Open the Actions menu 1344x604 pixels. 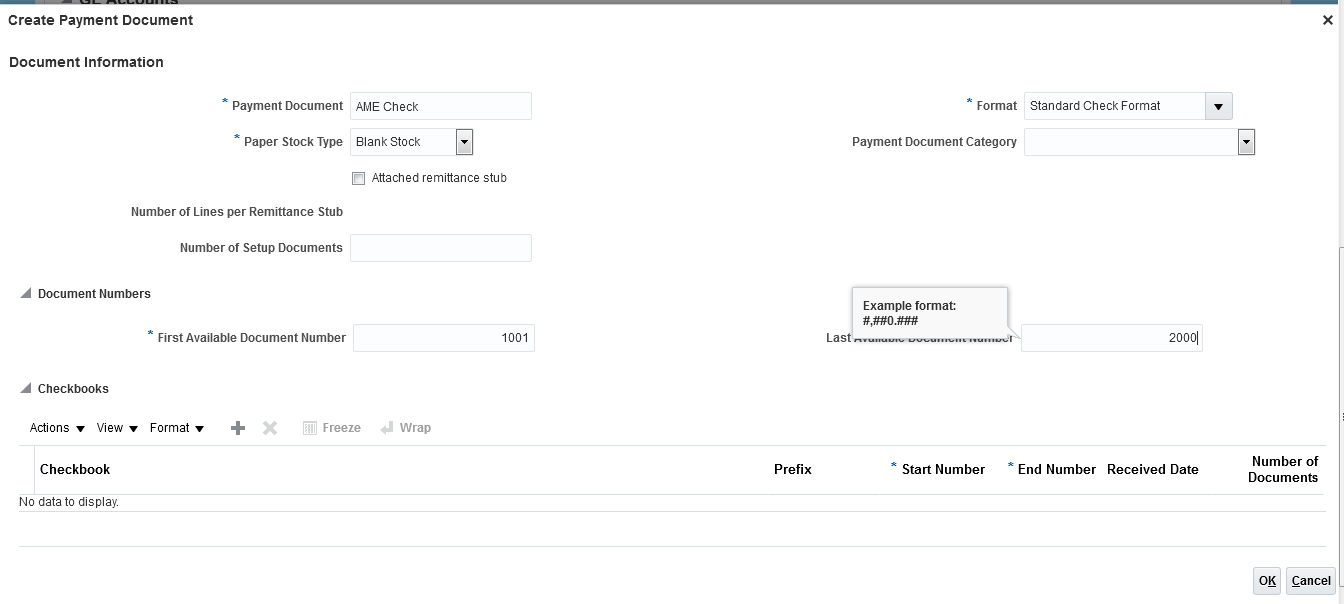pos(57,428)
